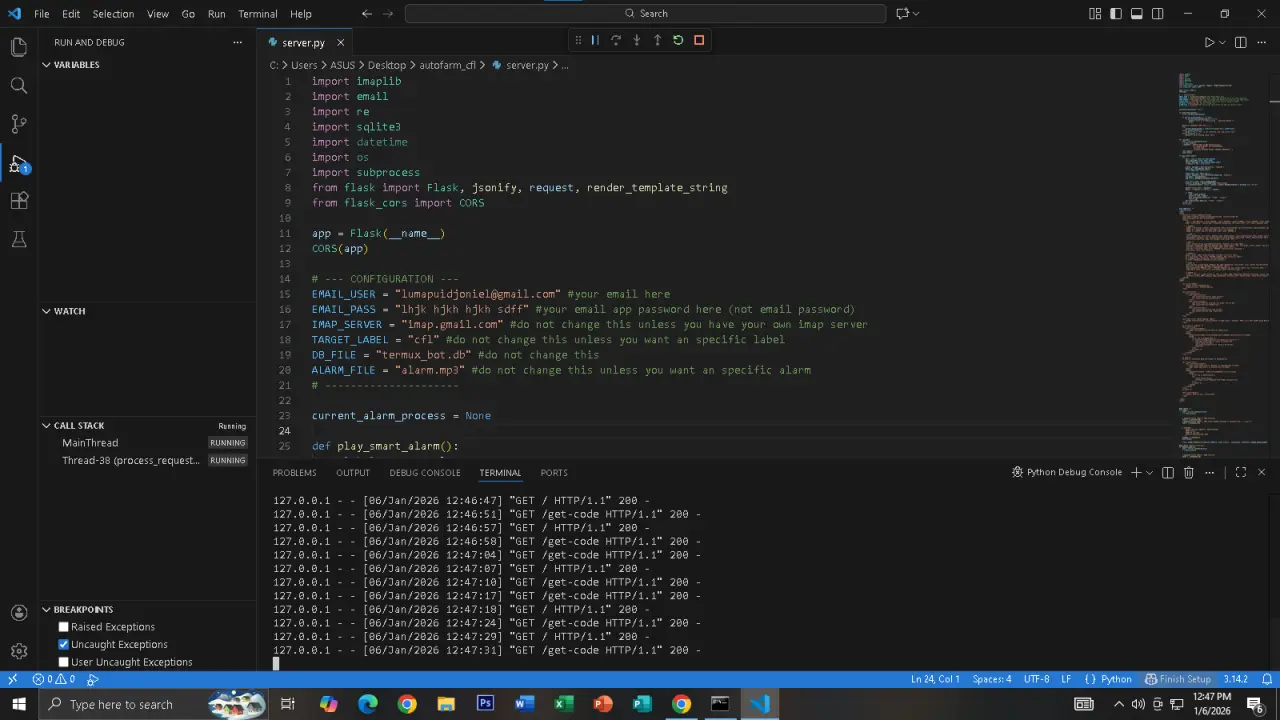The image size is (1280, 720).
Task: Click debug Step Over button
Action: pyautogui.click(x=616, y=40)
